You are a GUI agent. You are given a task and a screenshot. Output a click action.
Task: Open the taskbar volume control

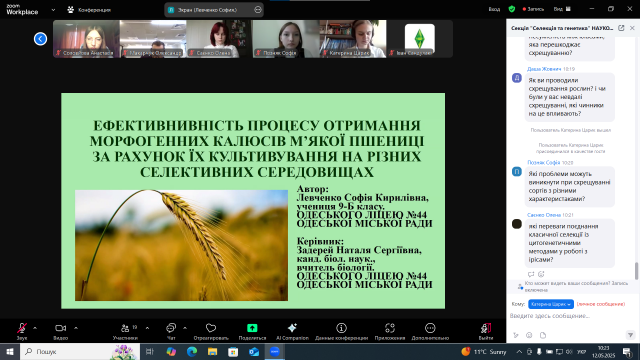569,351
